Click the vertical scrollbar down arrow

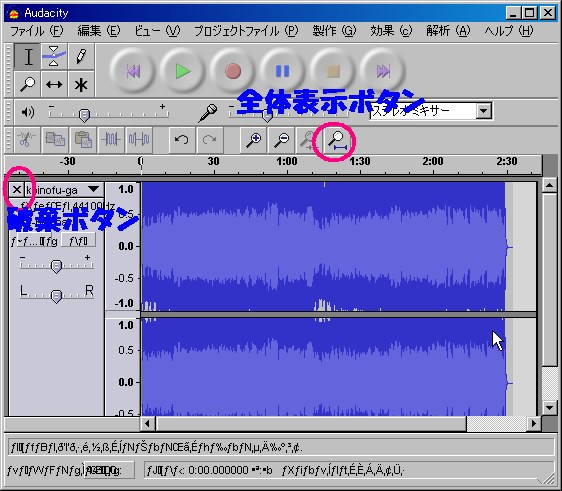(549, 407)
